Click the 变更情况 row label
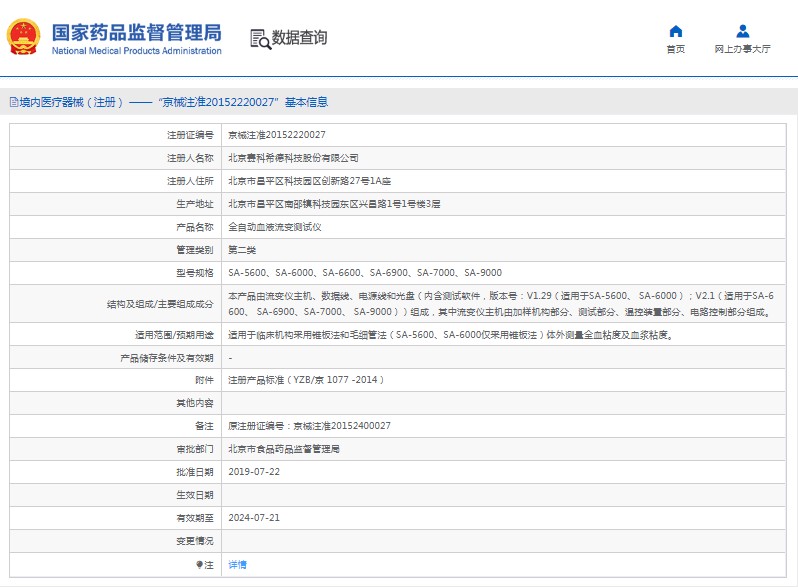This screenshot has width=798, height=587. 195,541
